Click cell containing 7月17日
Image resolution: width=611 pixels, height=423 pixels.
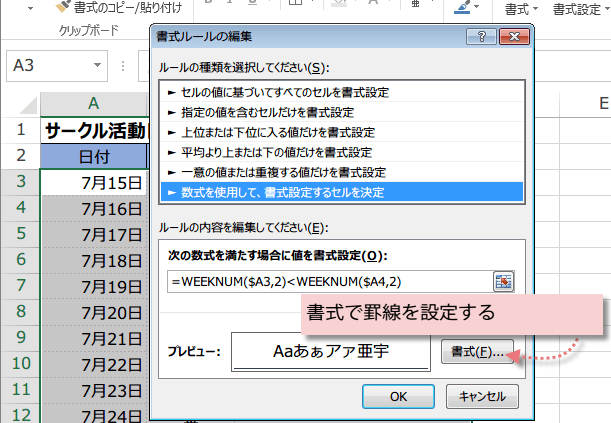pos(94,234)
